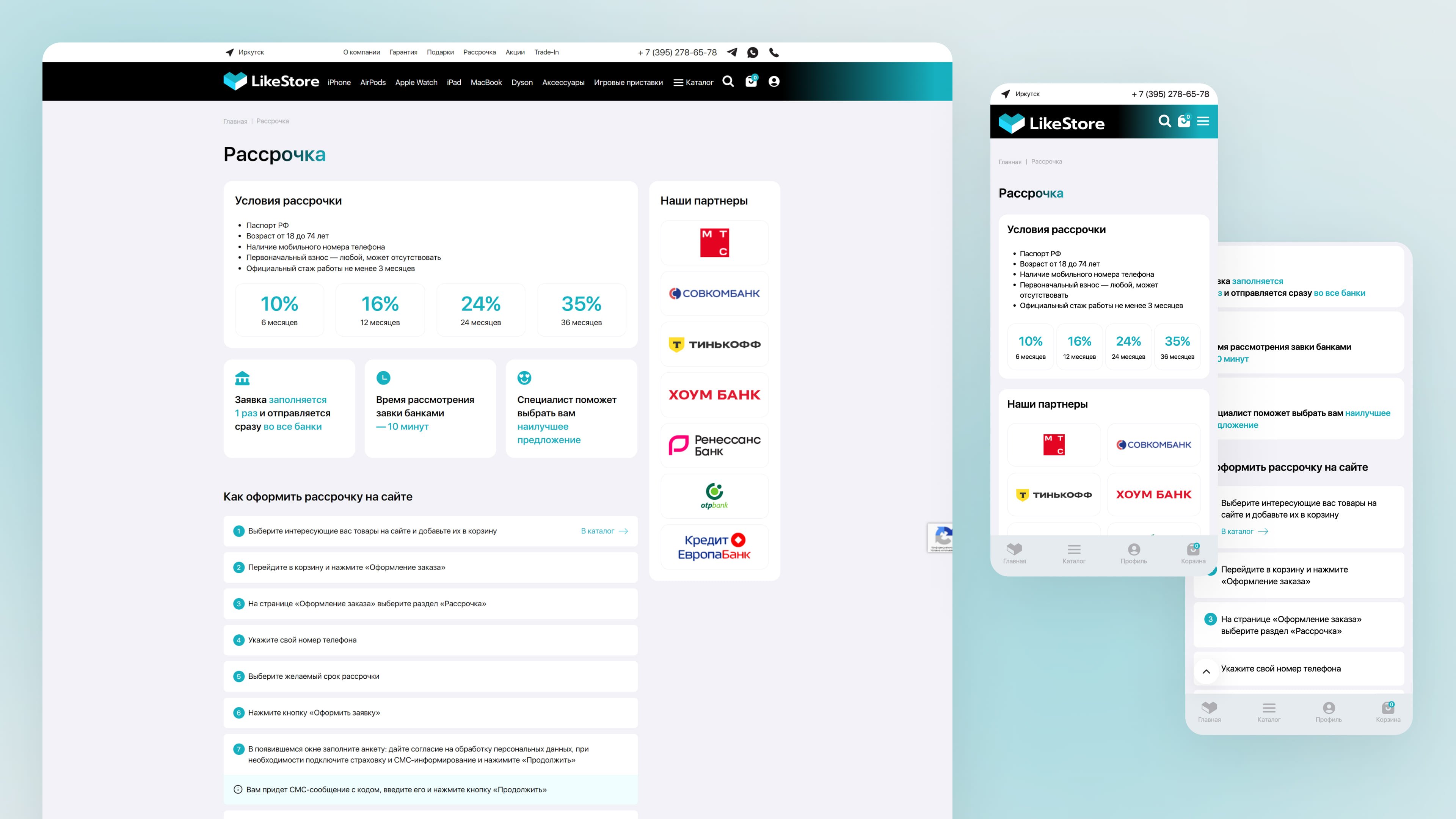The image size is (1456, 819).
Task: Open search with desktop magnifier icon
Action: [x=728, y=82]
